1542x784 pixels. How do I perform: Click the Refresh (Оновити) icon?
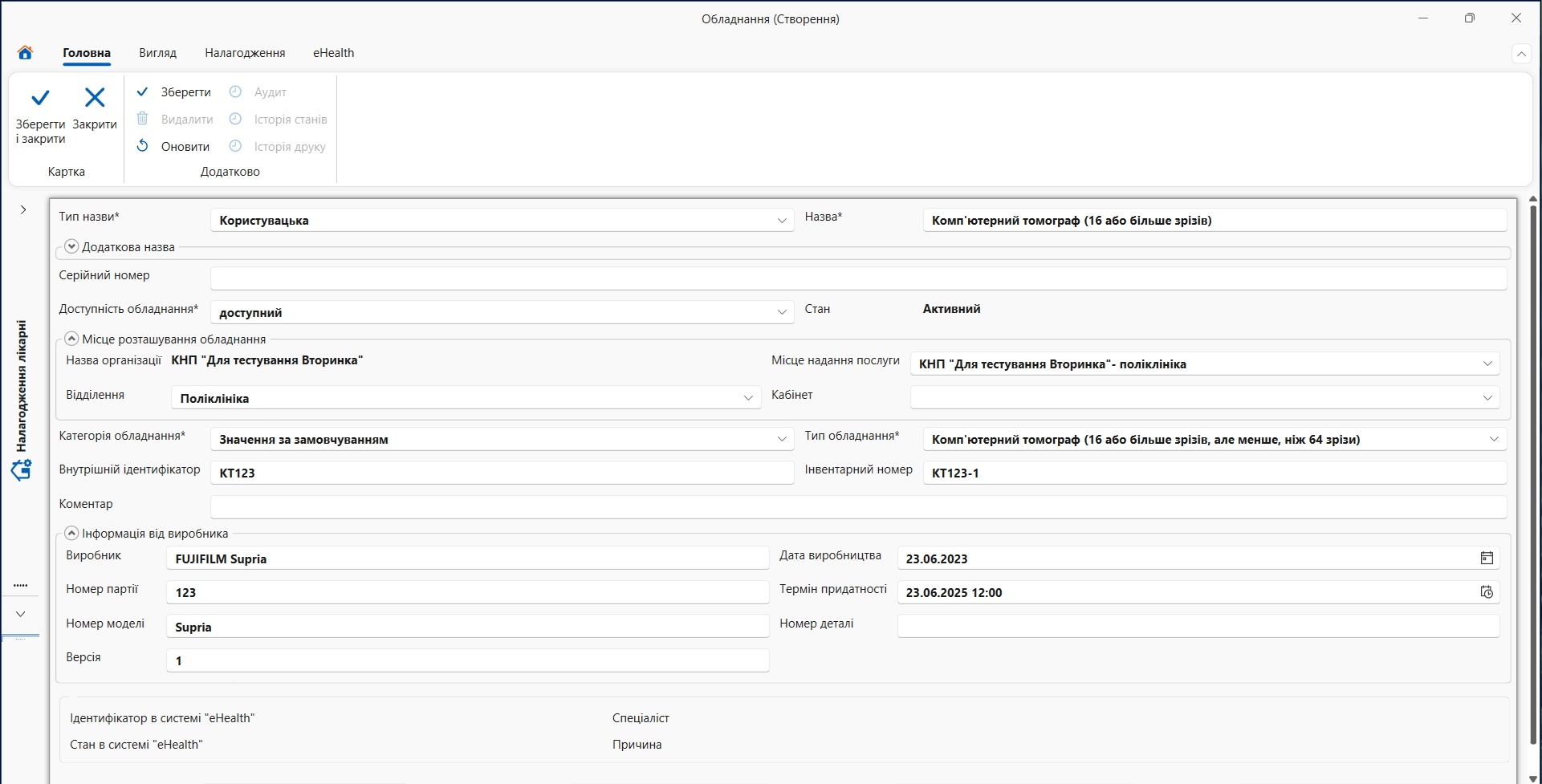[143, 146]
